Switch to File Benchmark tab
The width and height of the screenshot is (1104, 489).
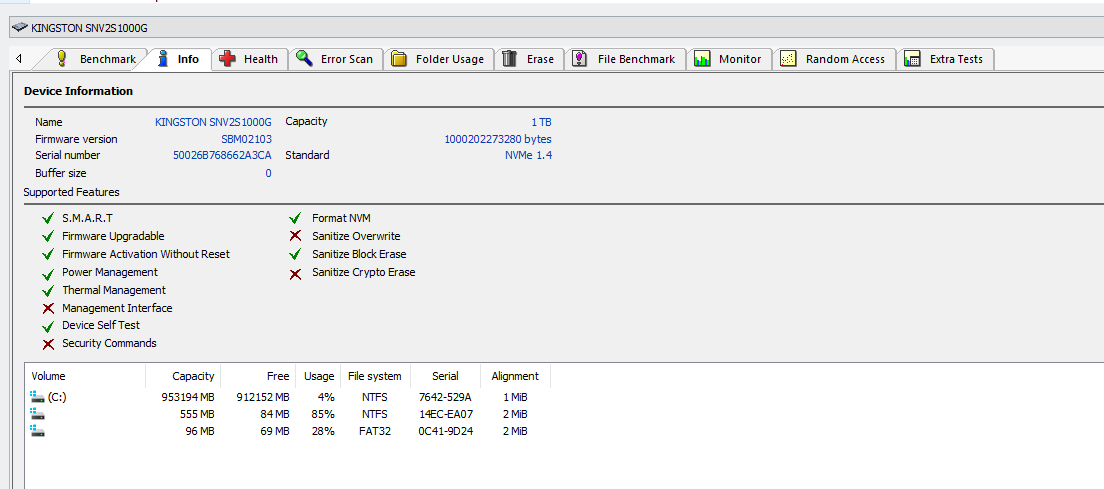625,59
